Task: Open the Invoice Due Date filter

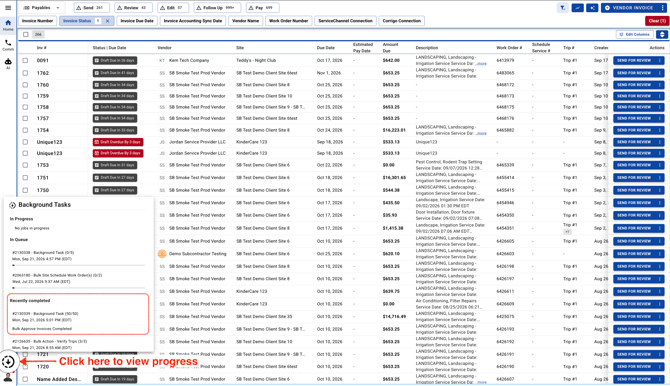Action: click(137, 21)
